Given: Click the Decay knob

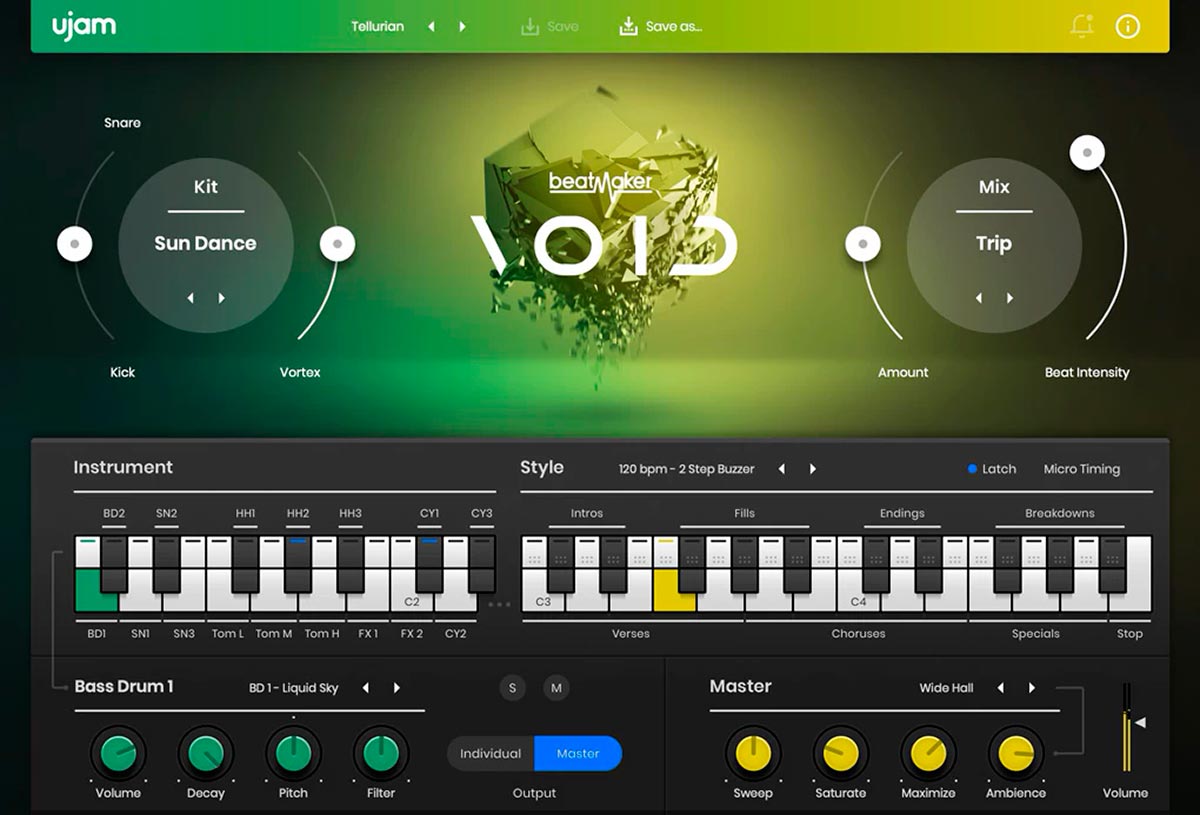Looking at the screenshot, I should point(206,753).
